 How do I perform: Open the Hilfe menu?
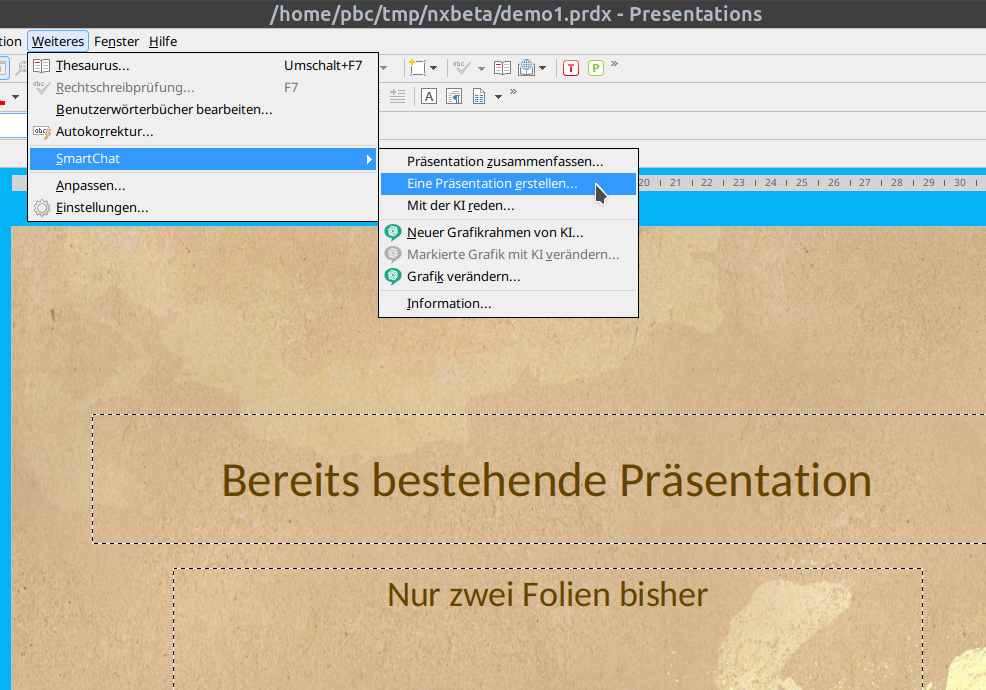pos(163,42)
